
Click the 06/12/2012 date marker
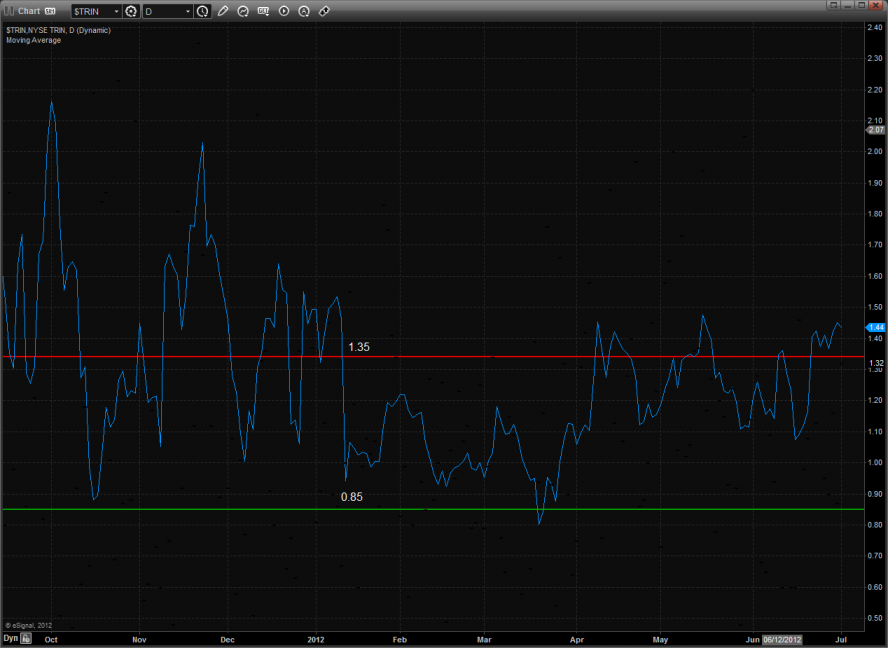pyautogui.click(x=782, y=637)
